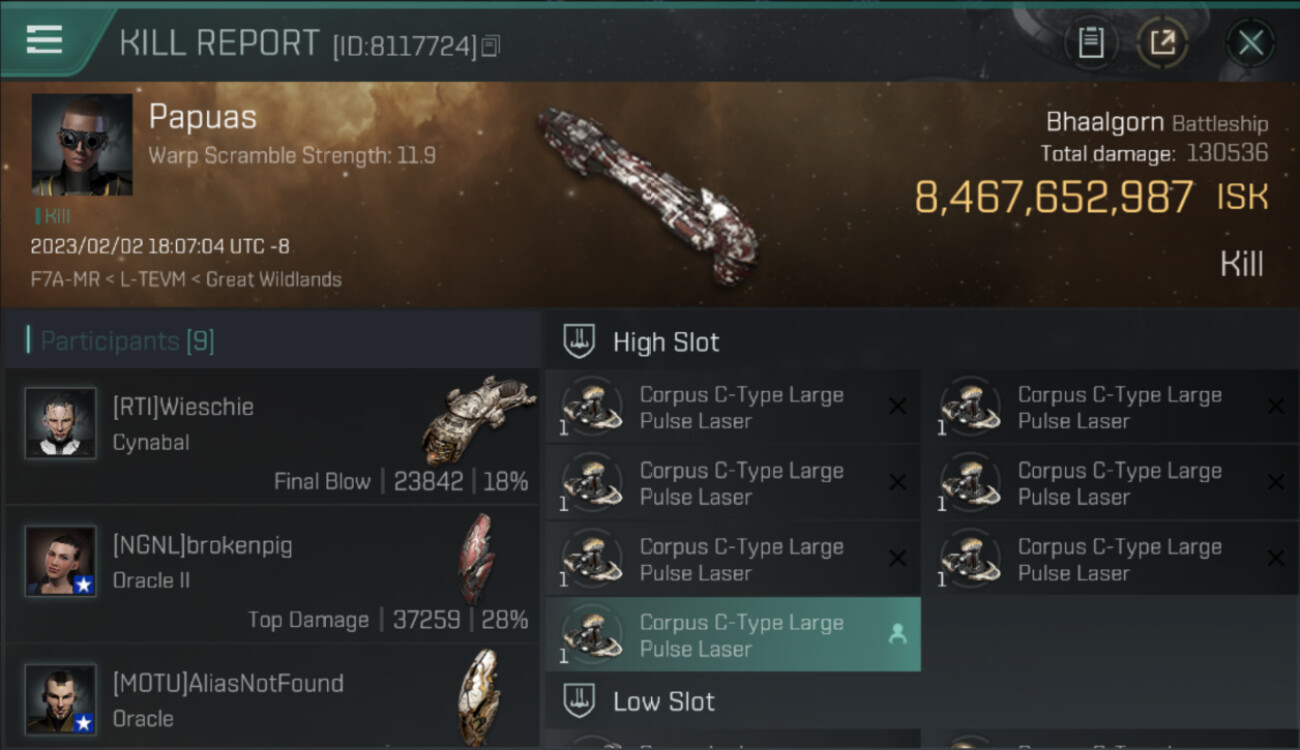Click the person icon on highlighted laser
This screenshot has height=750, width=1300.
point(897,634)
